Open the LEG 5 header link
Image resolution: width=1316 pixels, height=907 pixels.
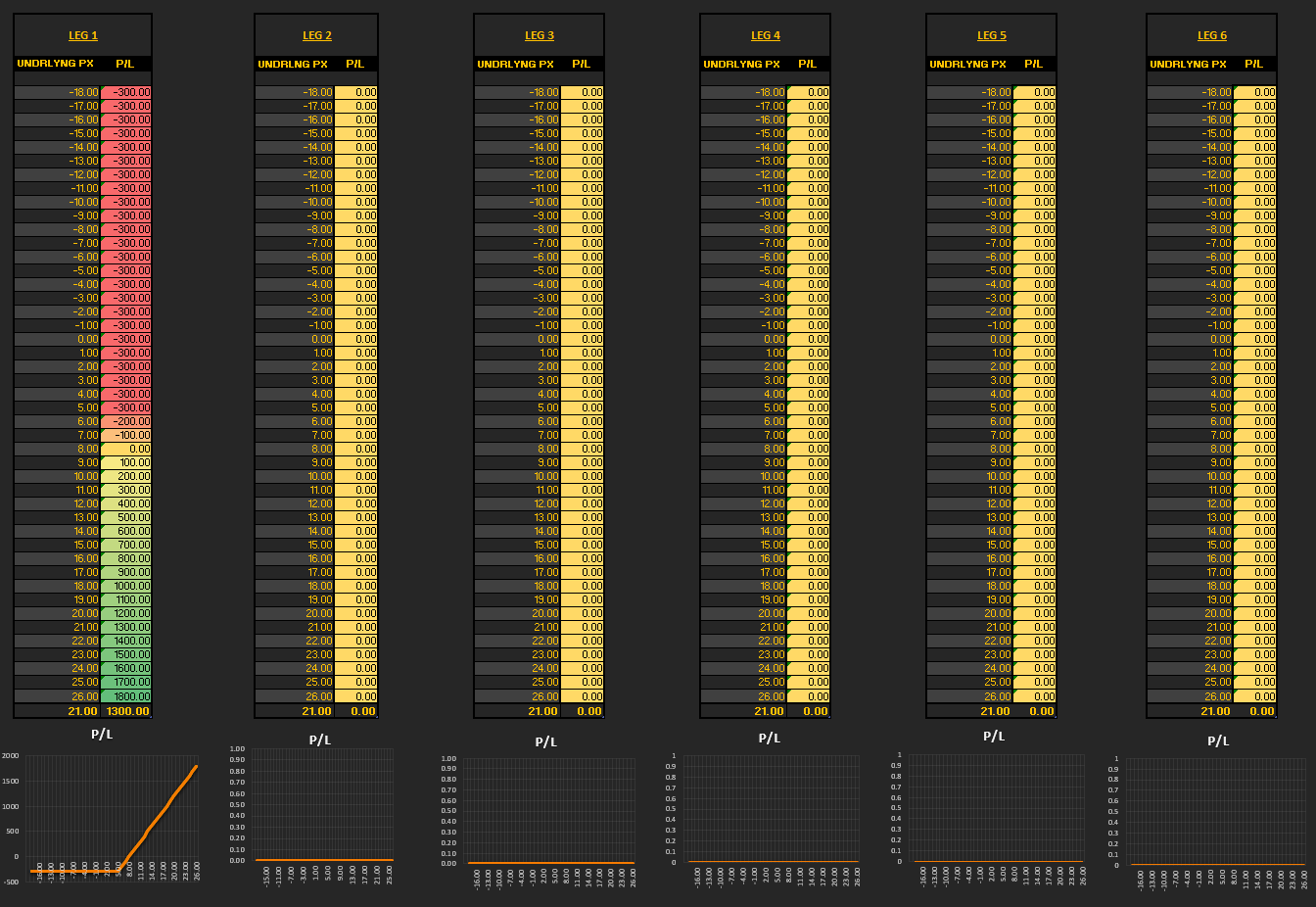click(x=992, y=35)
